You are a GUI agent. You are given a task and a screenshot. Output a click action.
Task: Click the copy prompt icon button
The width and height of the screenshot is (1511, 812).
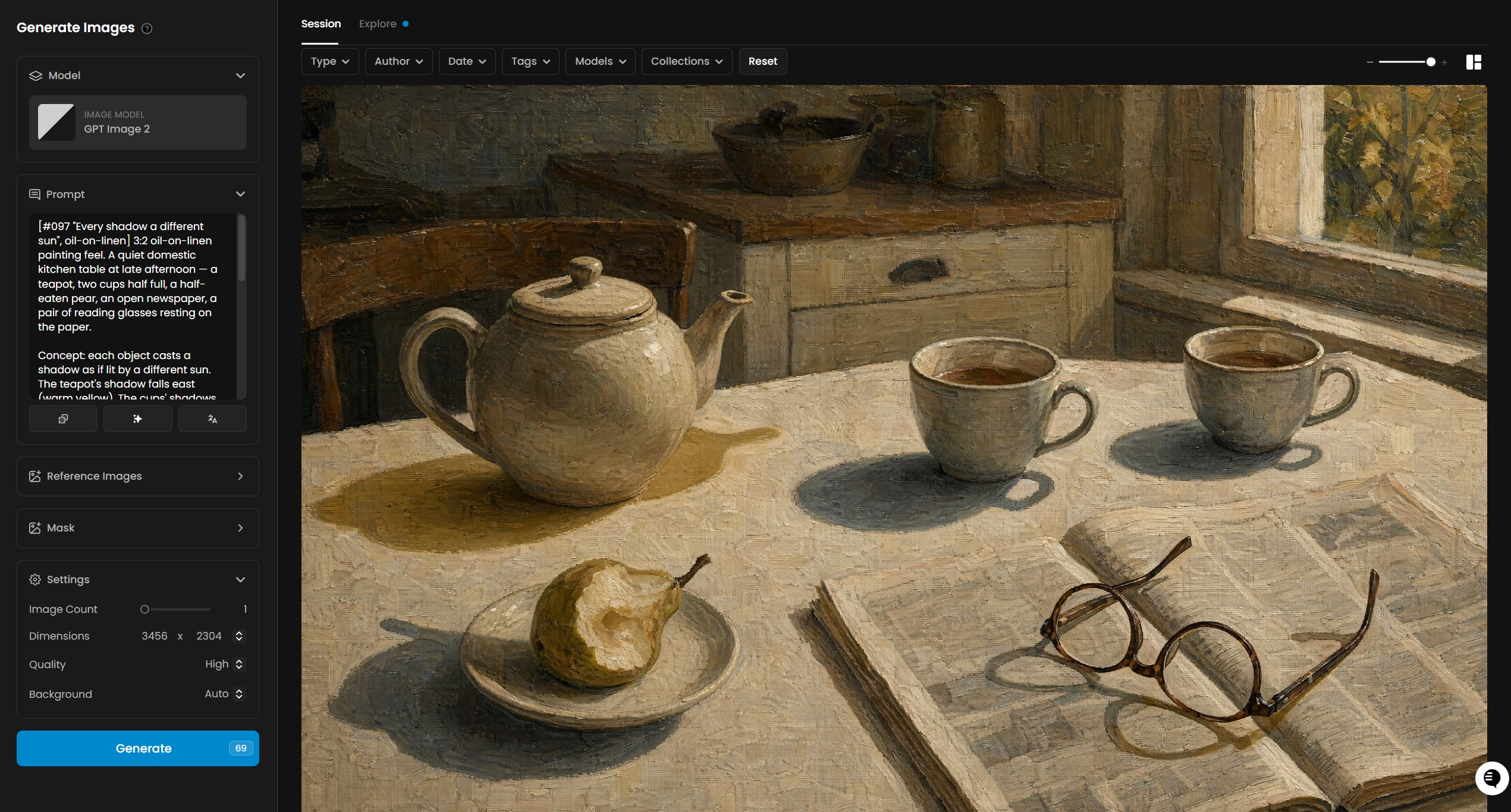63,419
